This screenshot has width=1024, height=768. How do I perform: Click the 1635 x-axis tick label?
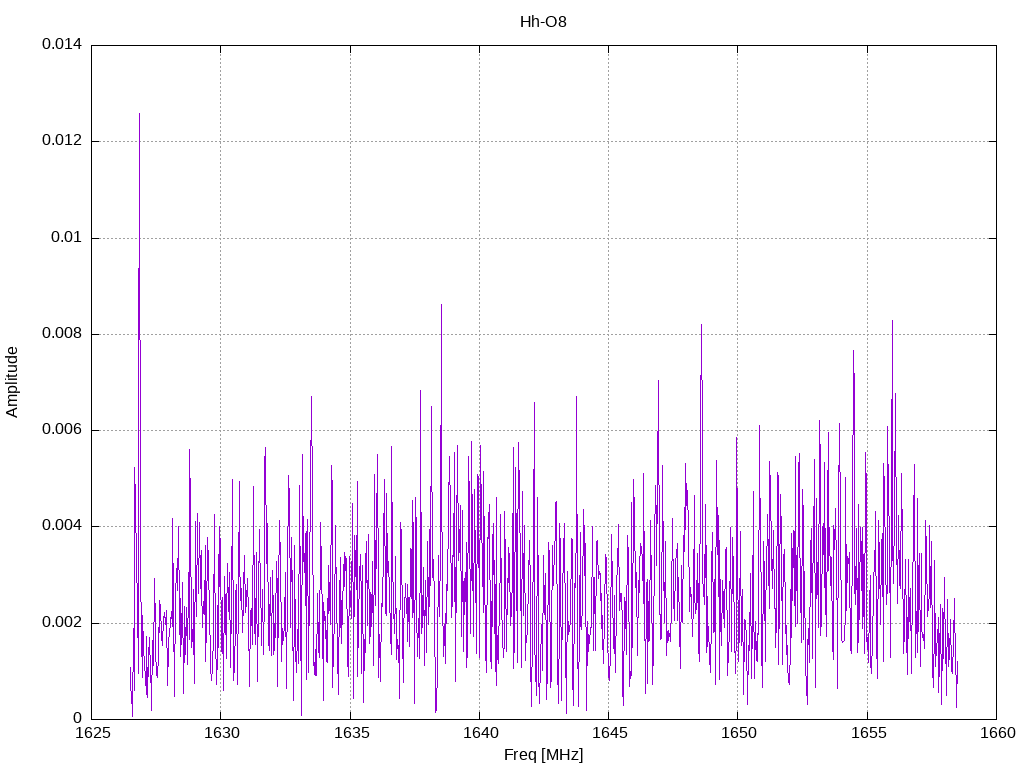pyautogui.click(x=350, y=733)
